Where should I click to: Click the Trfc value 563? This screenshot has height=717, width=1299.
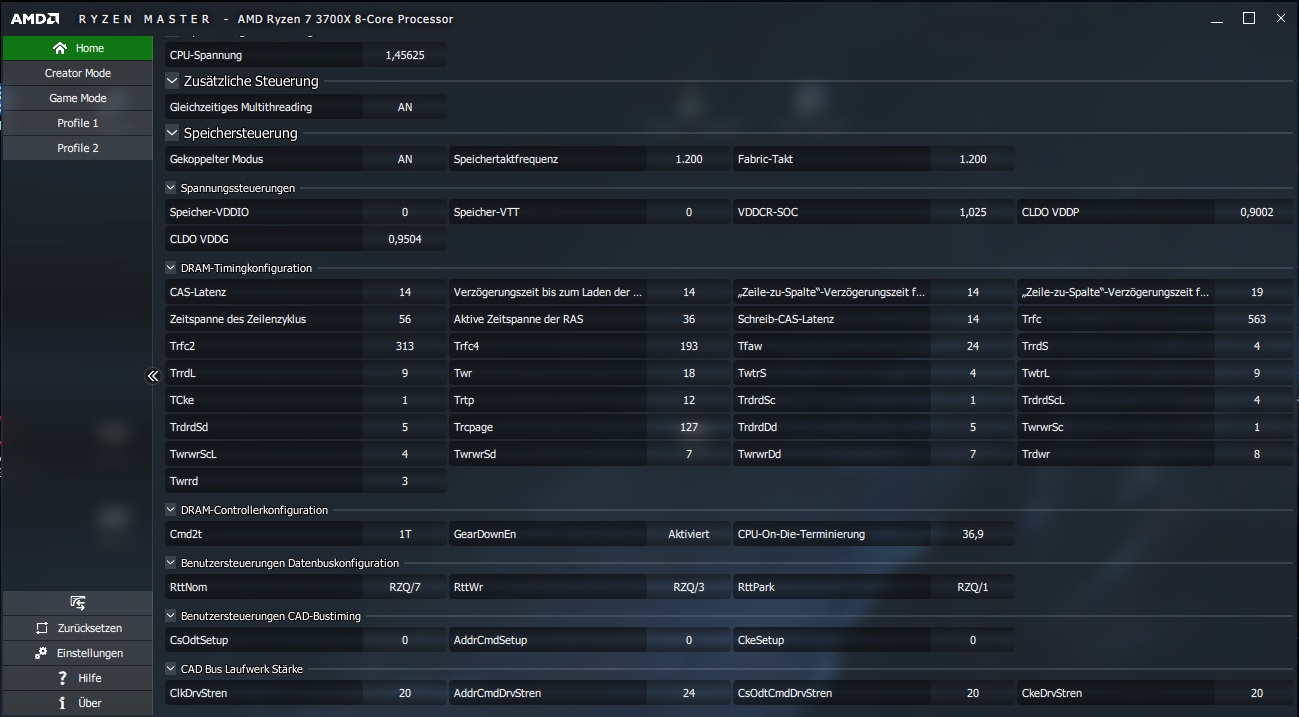(x=1257, y=319)
